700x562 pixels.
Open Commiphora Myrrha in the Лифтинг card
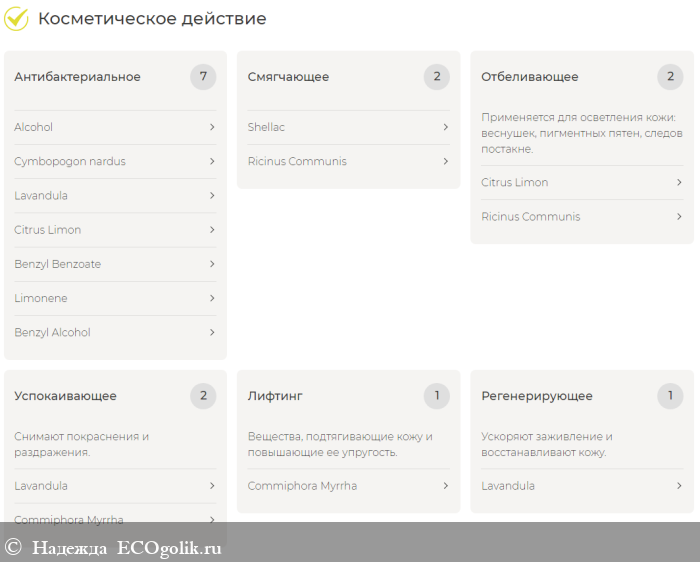[x=302, y=486]
